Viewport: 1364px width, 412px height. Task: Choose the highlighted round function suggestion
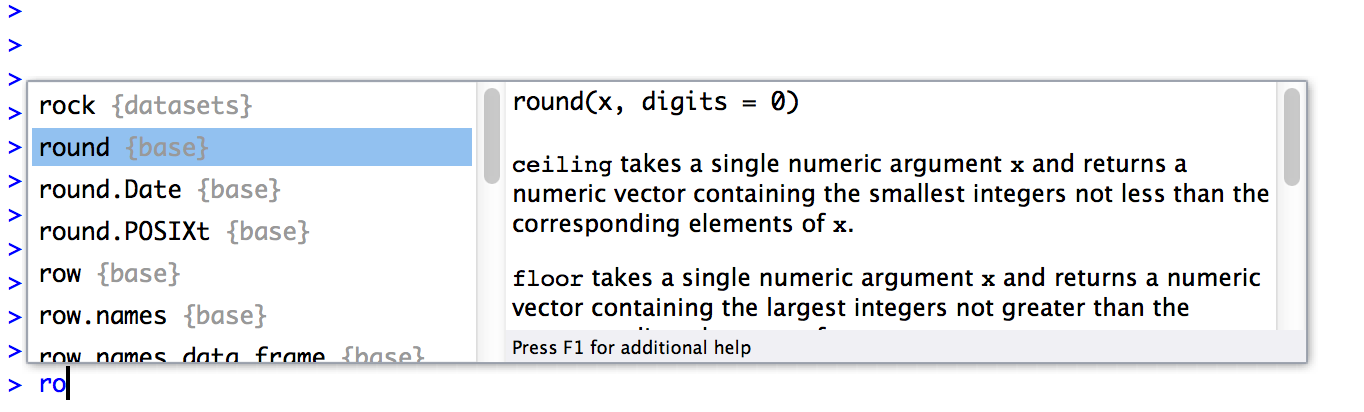click(x=74, y=147)
